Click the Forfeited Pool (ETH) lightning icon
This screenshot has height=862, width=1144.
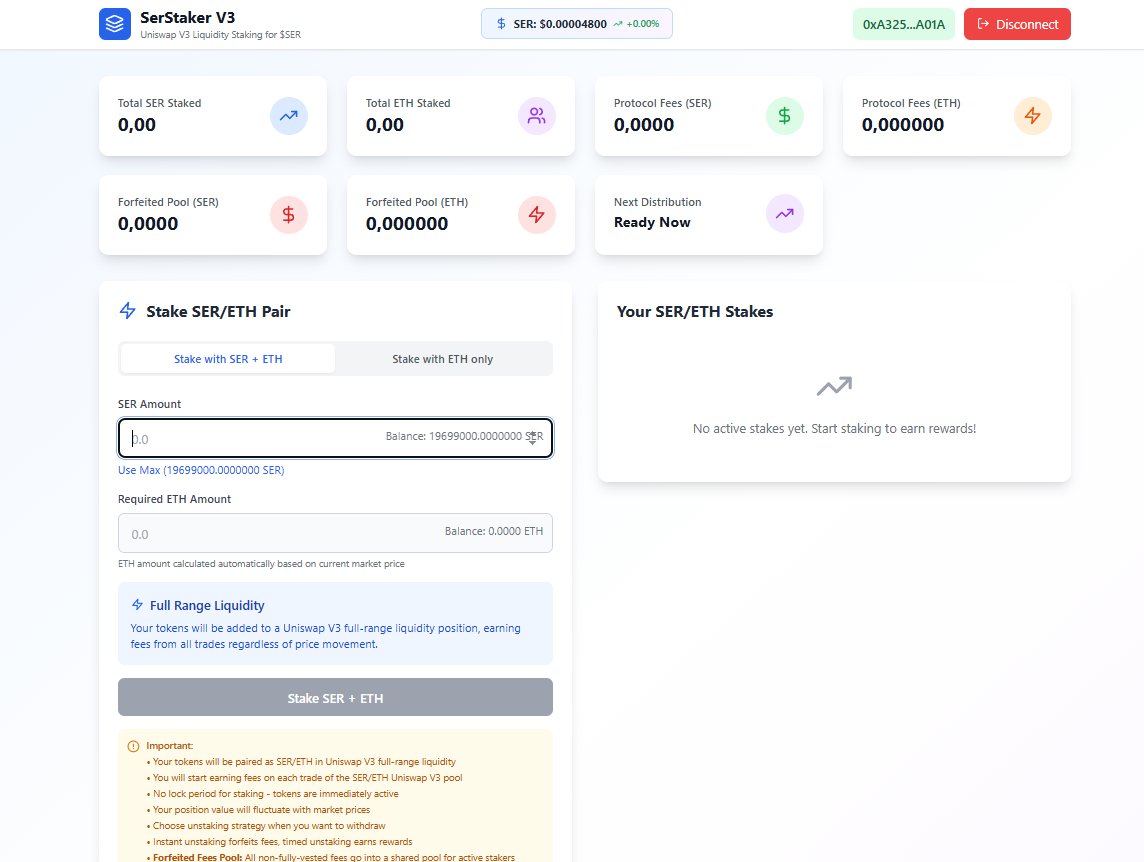coord(537,215)
